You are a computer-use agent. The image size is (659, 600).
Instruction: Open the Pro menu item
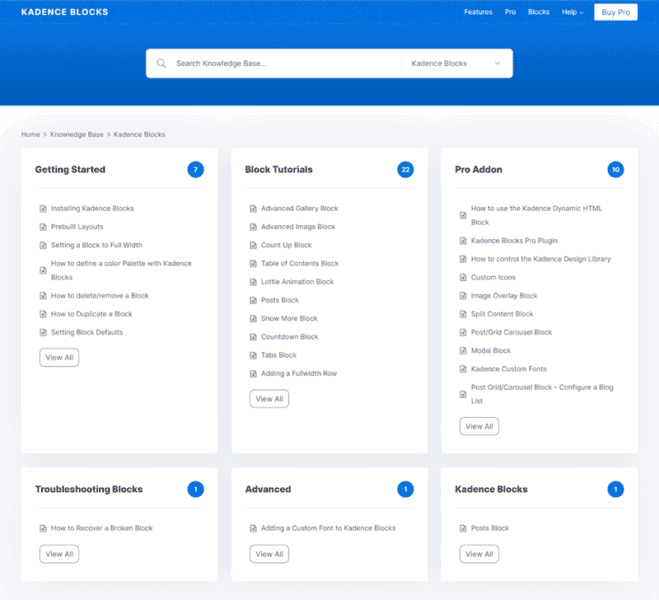coord(510,12)
